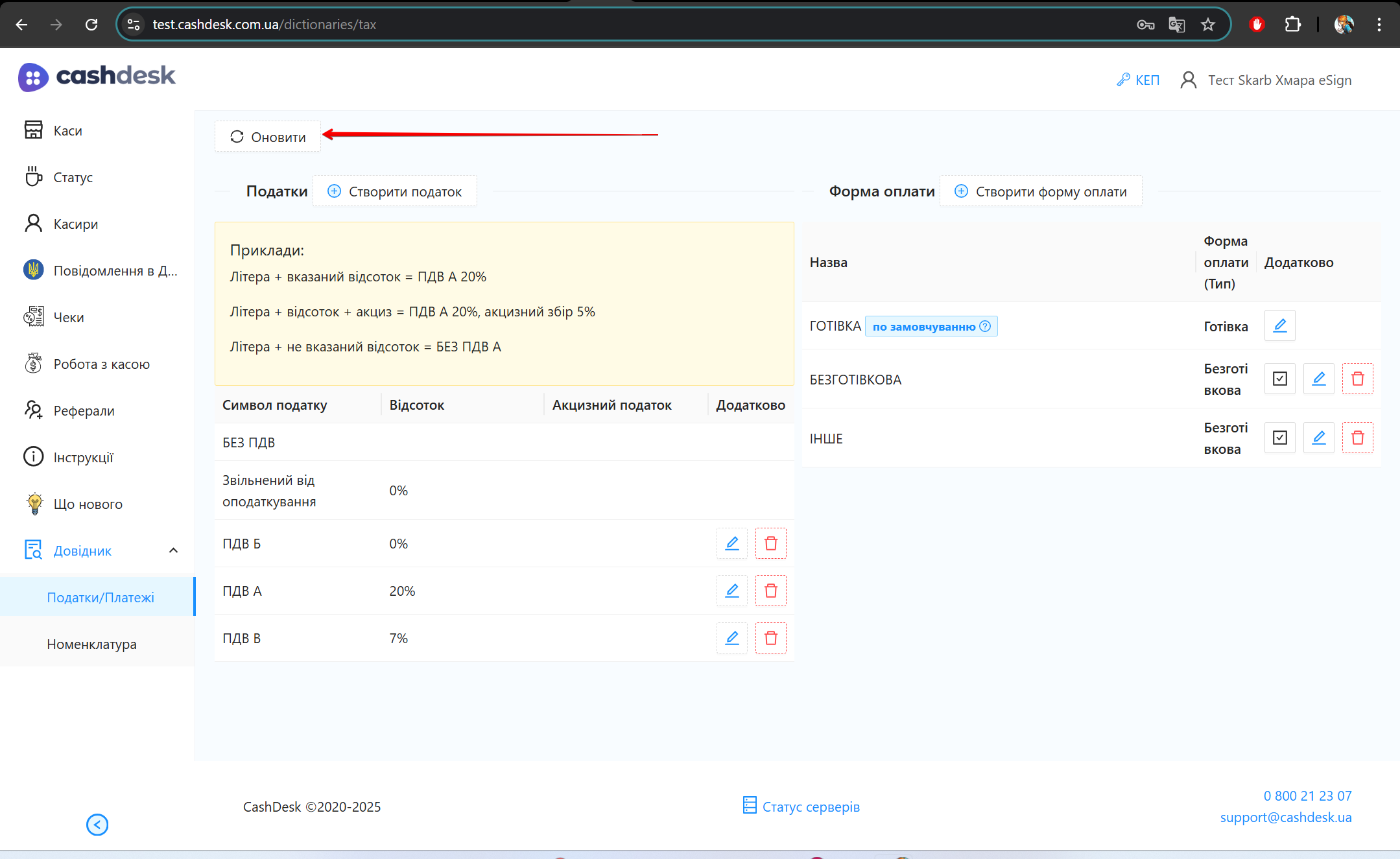This screenshot has height=859, width=1400.
Task: Collapse the Довідник sidebar section
Action: pos(173,550)
